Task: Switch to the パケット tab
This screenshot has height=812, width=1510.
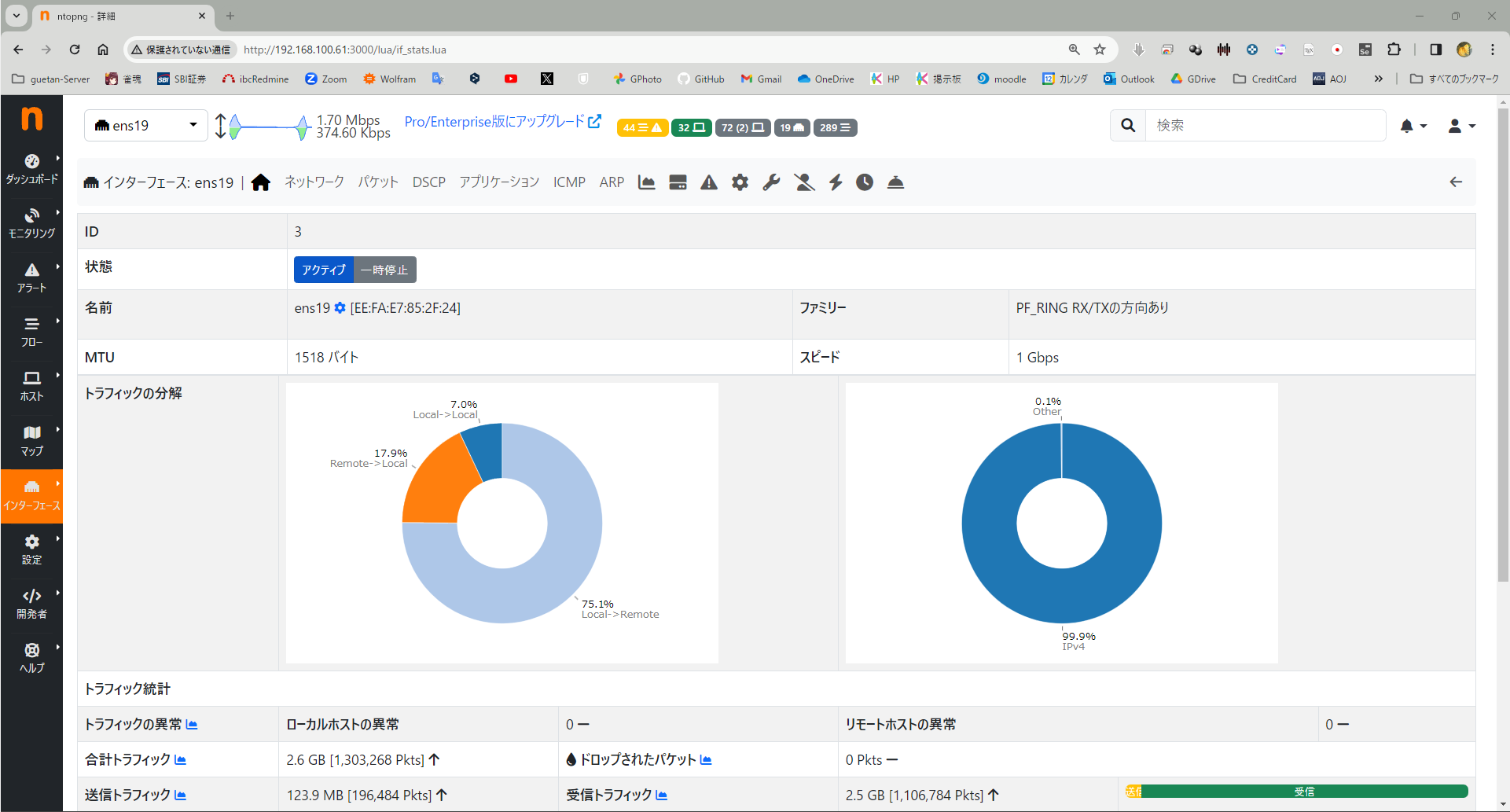Action: [378, 182]
